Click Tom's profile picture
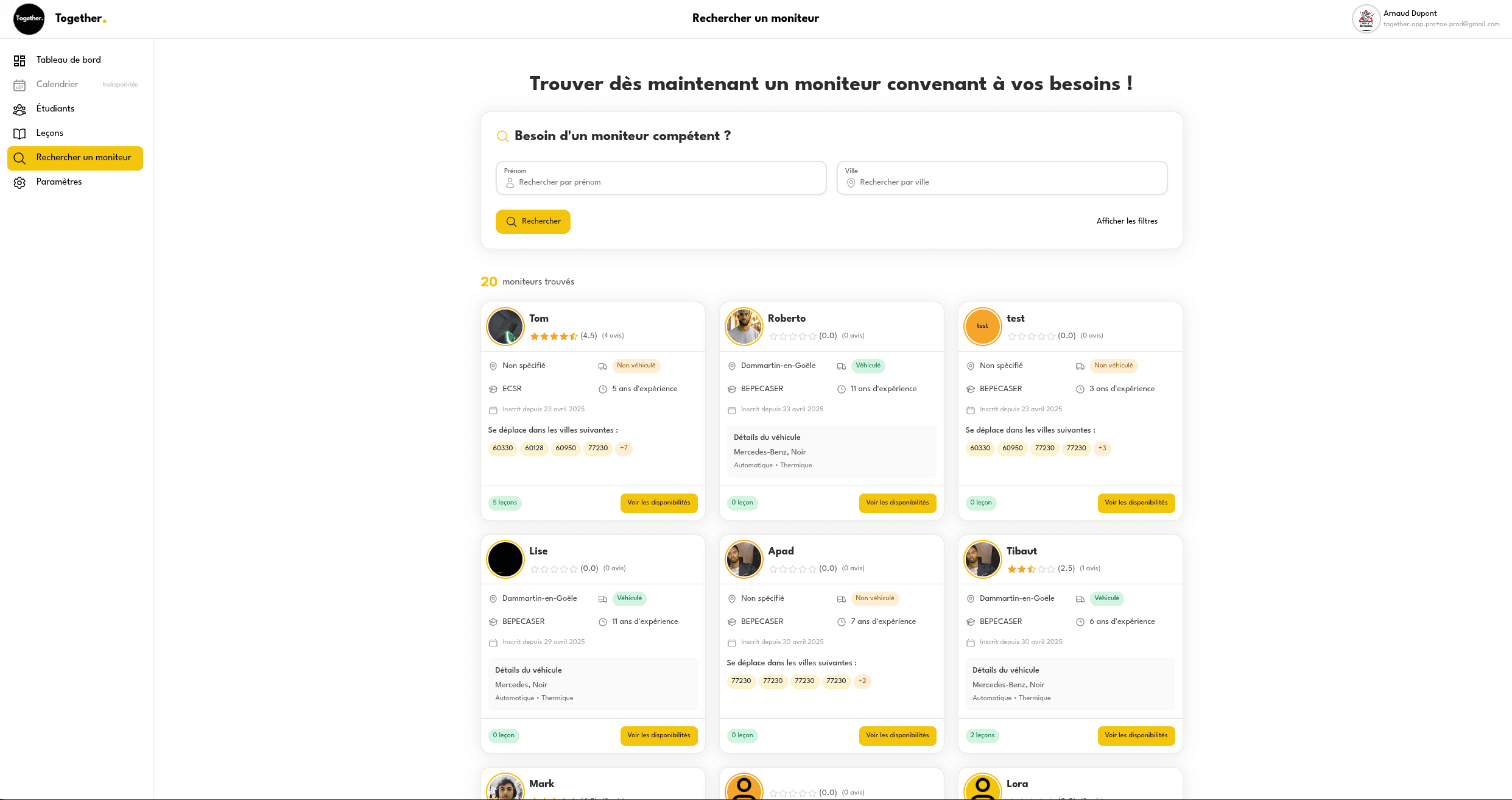This screenshot has height=800, width=1512. click(505, 327)
